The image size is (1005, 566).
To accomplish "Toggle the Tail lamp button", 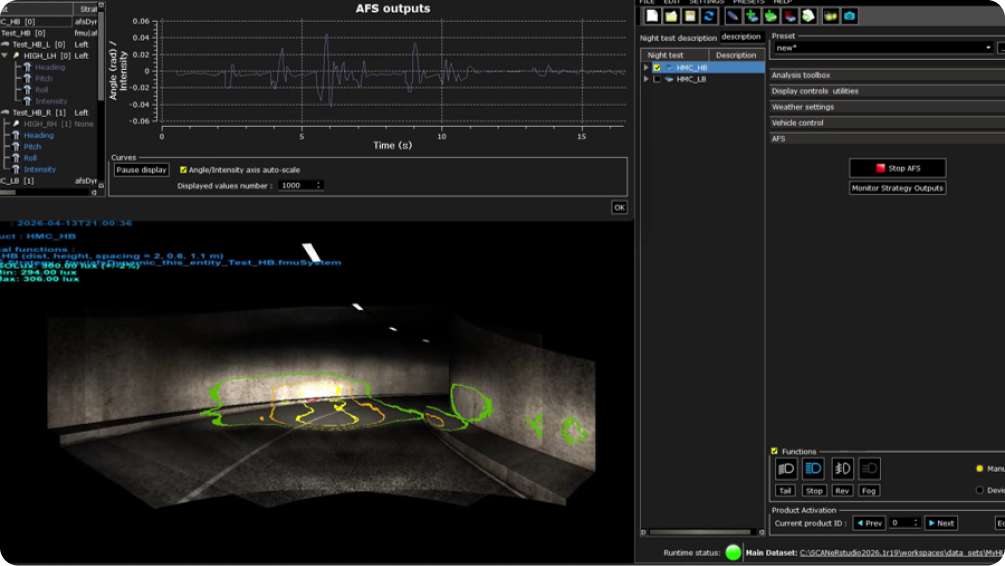I will click(785, 491).
